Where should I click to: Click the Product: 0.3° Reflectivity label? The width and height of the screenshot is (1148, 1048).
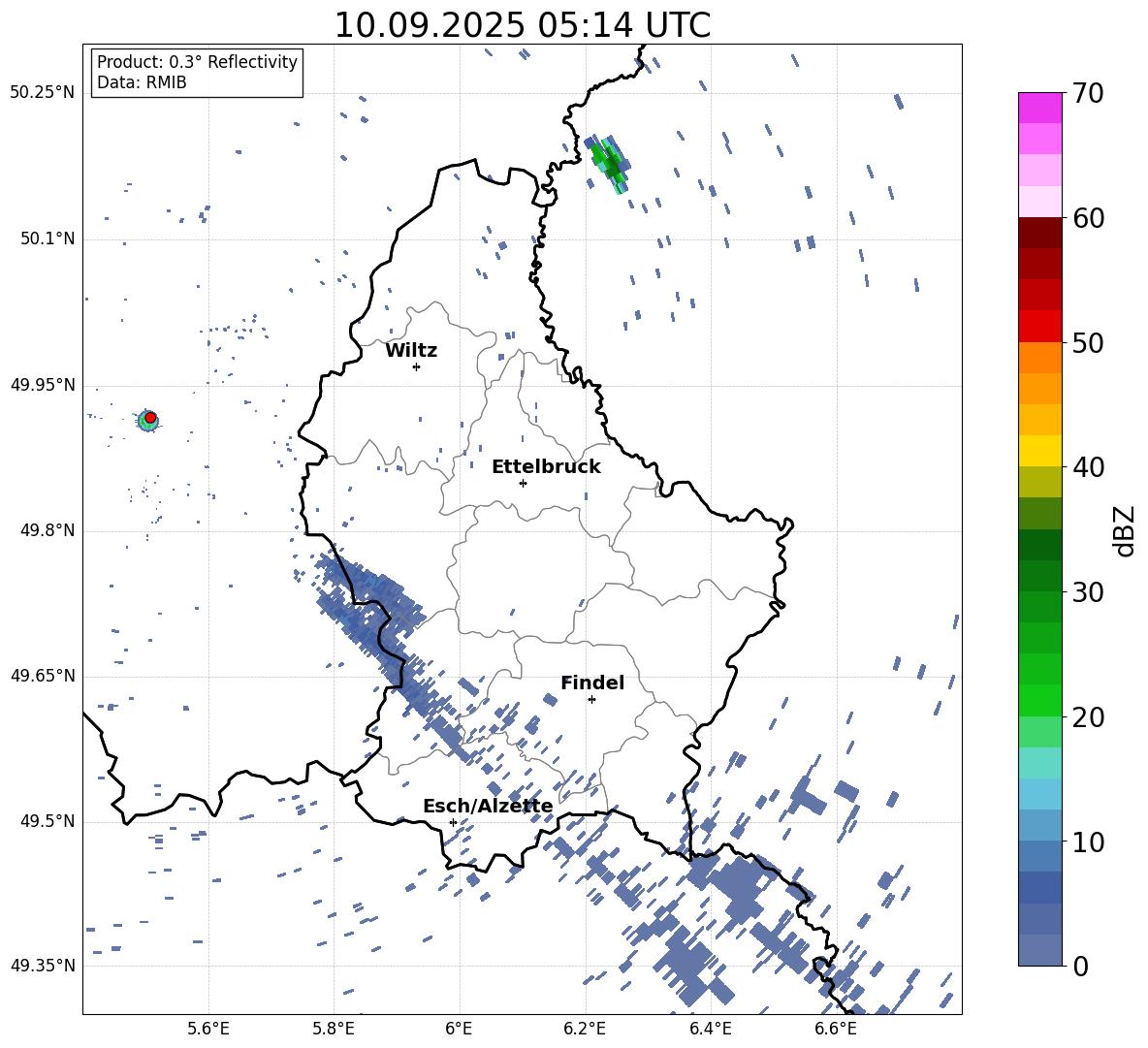click(x=197, y=61)
